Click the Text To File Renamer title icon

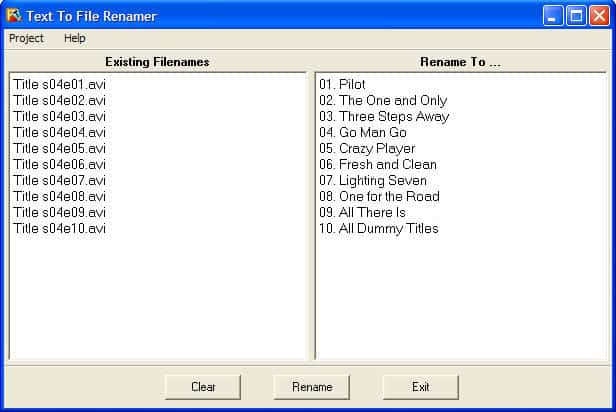(x=14, y=15)
